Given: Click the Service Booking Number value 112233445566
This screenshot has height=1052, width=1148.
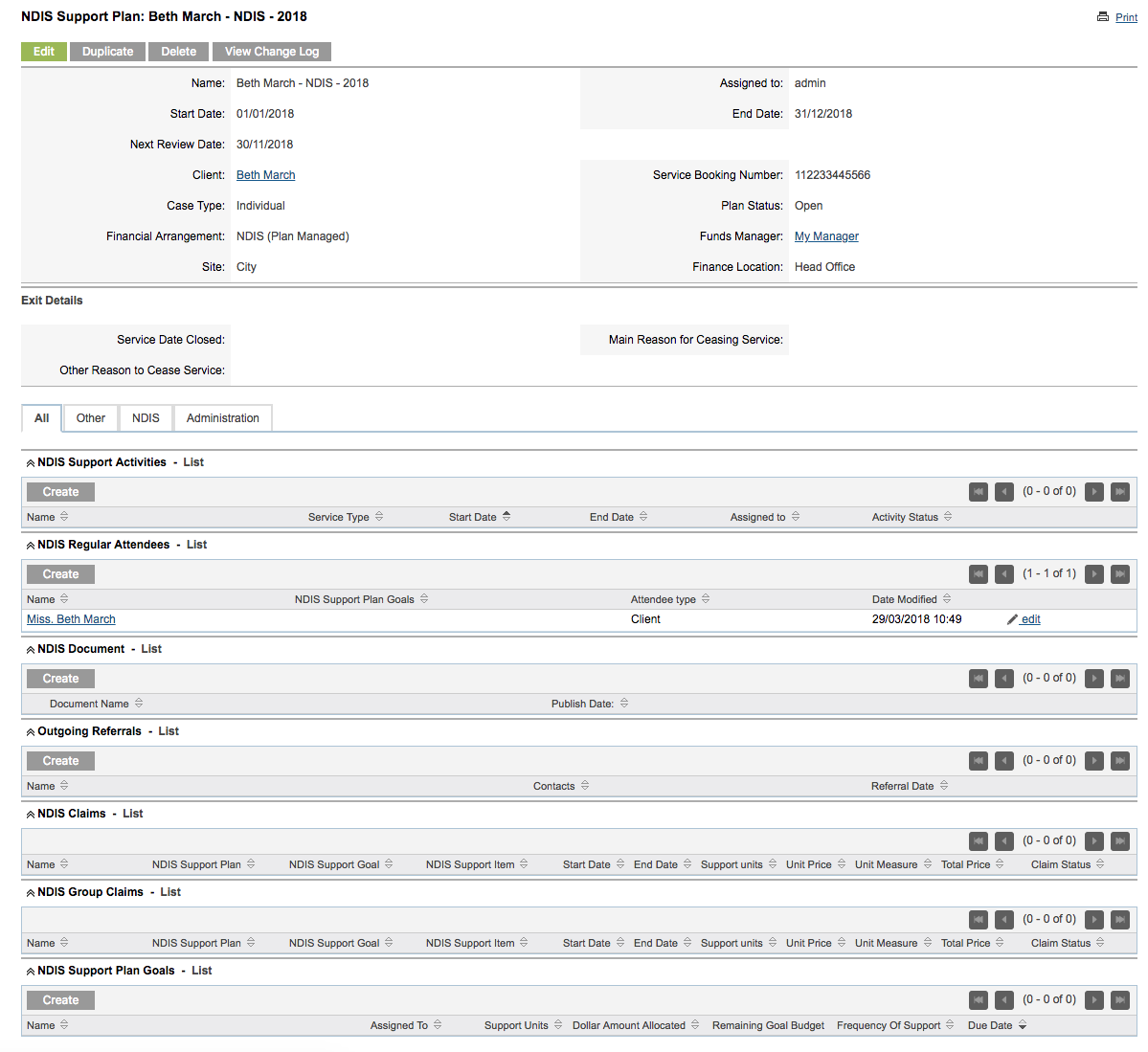Looking at the screenshot, I should pyautogui.click(x=832, y=175).
